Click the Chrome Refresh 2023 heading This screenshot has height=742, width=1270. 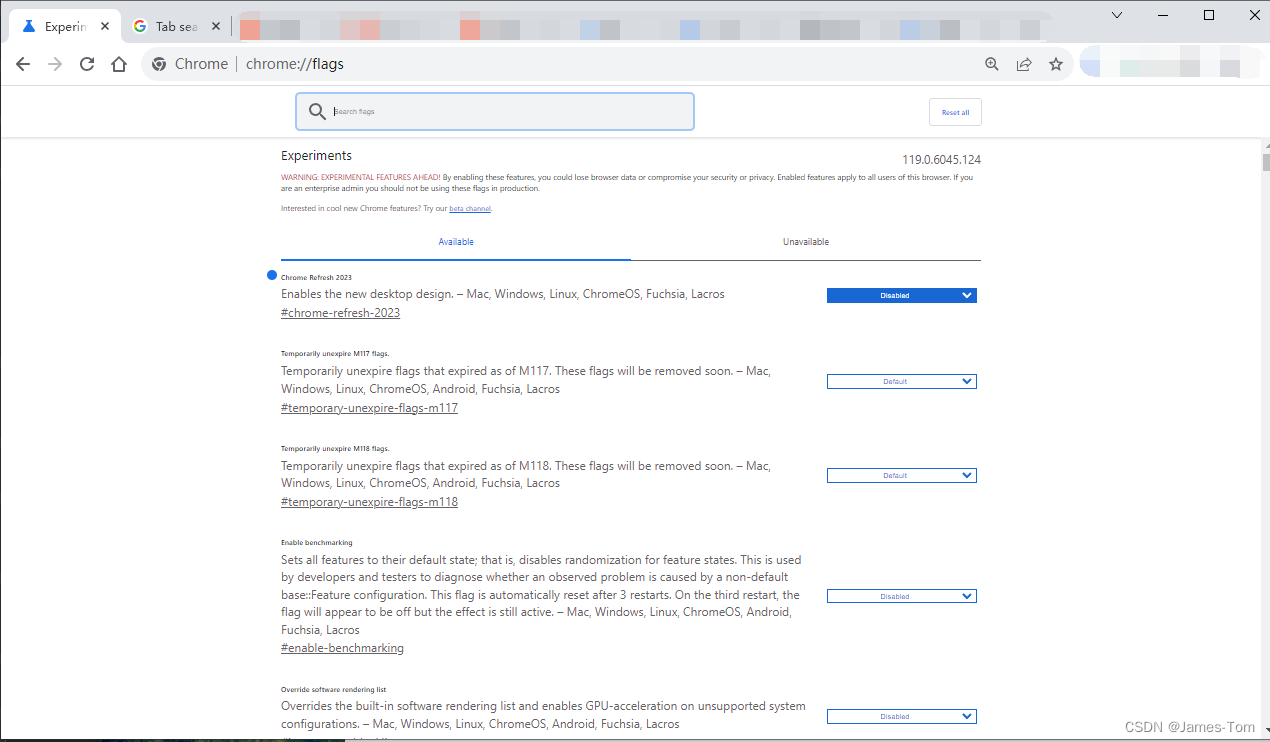coord(316,277)
